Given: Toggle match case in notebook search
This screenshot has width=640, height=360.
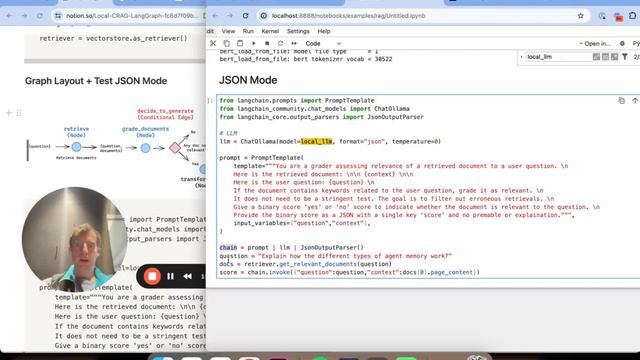Looking at the screenshot, I should [x=596, y=57].
